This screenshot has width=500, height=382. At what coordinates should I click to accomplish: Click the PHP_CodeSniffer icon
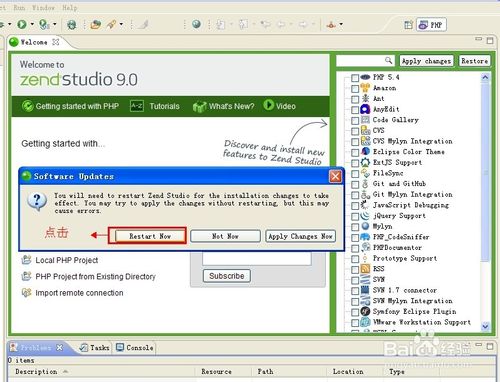365,237
